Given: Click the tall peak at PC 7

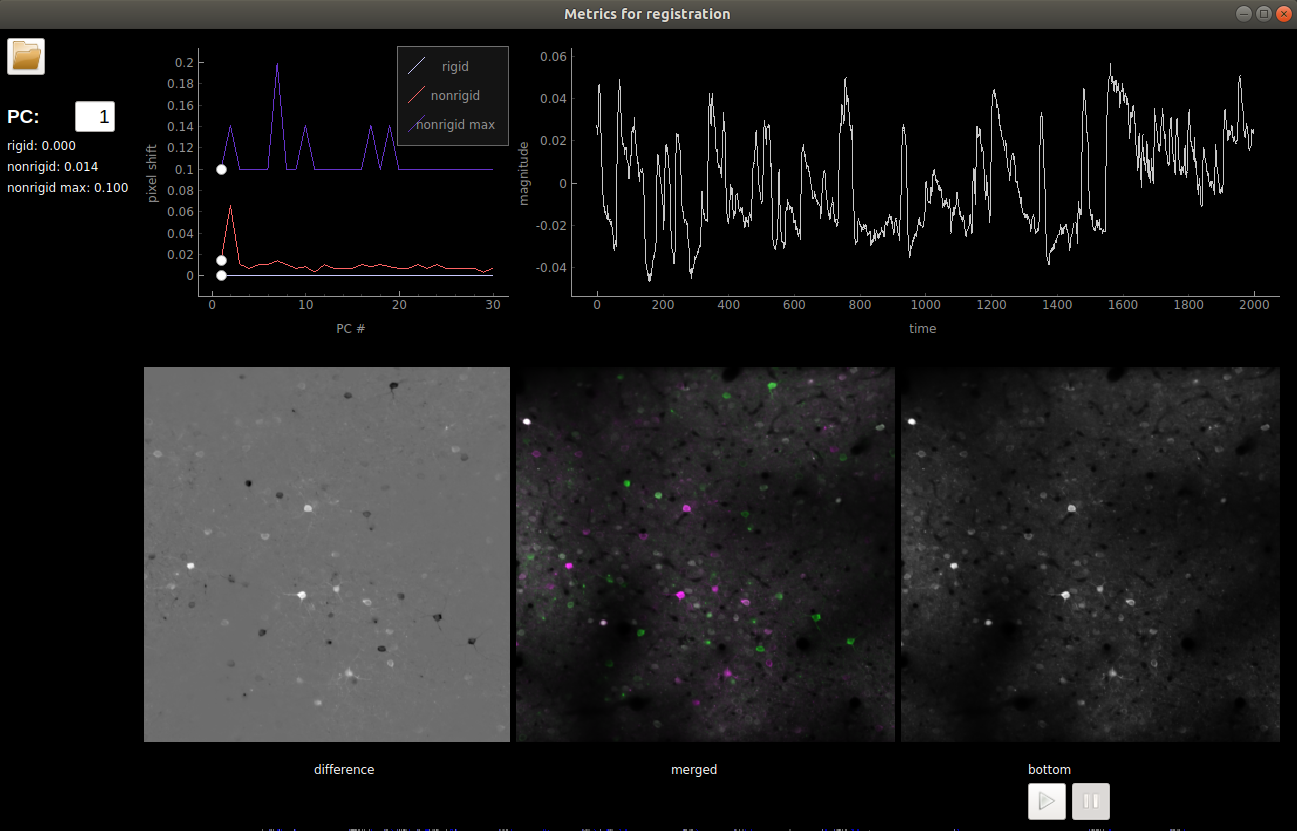Looking at the screenshot, I should 277,64.
